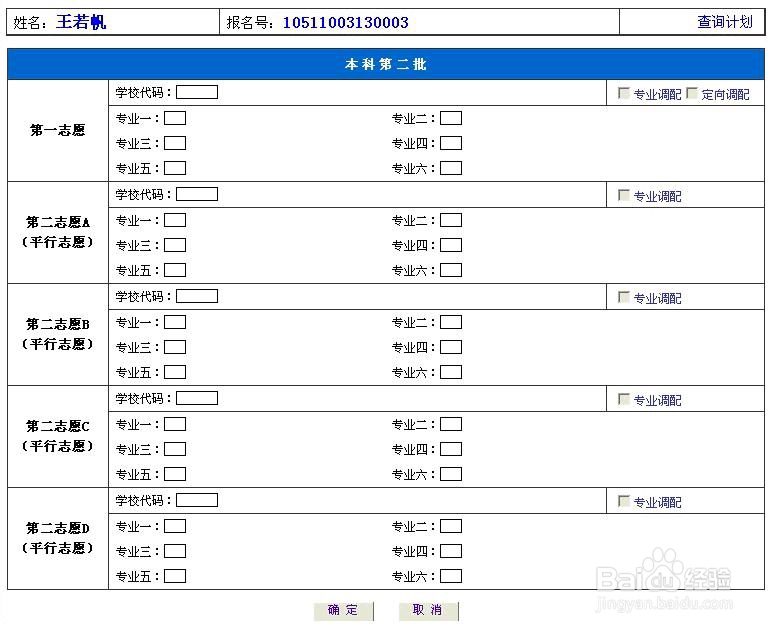Image resolution: width=777 pixels, height=631 pixels.
Task: Click 专业一 box in 第二志愿A
Action: 175,220
